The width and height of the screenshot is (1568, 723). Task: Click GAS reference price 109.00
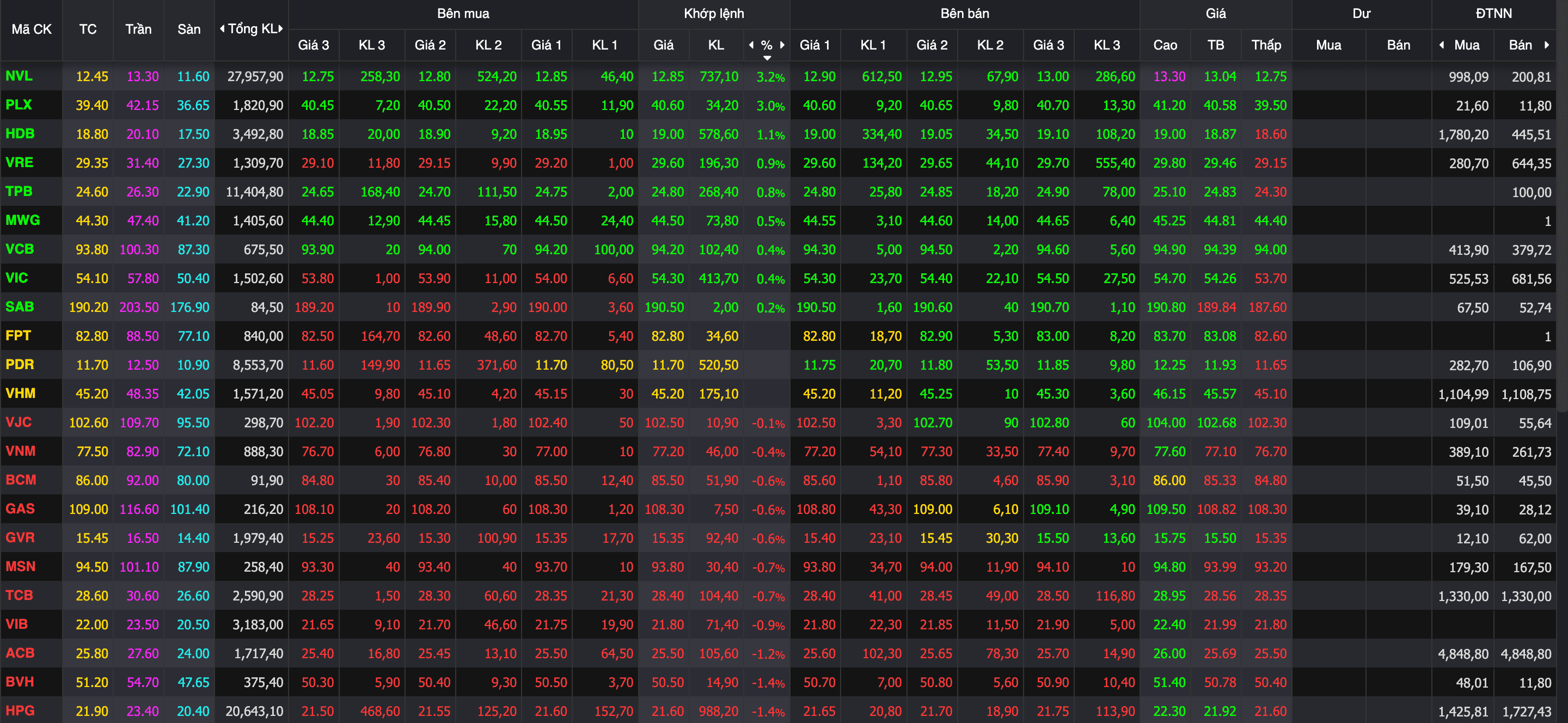(88, 510)
